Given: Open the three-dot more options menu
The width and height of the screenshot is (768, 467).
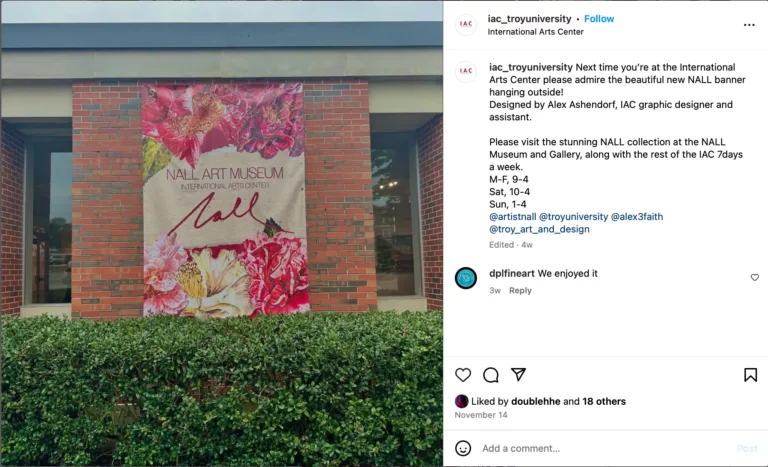Looking at the screenshot, I should point(749,25).
